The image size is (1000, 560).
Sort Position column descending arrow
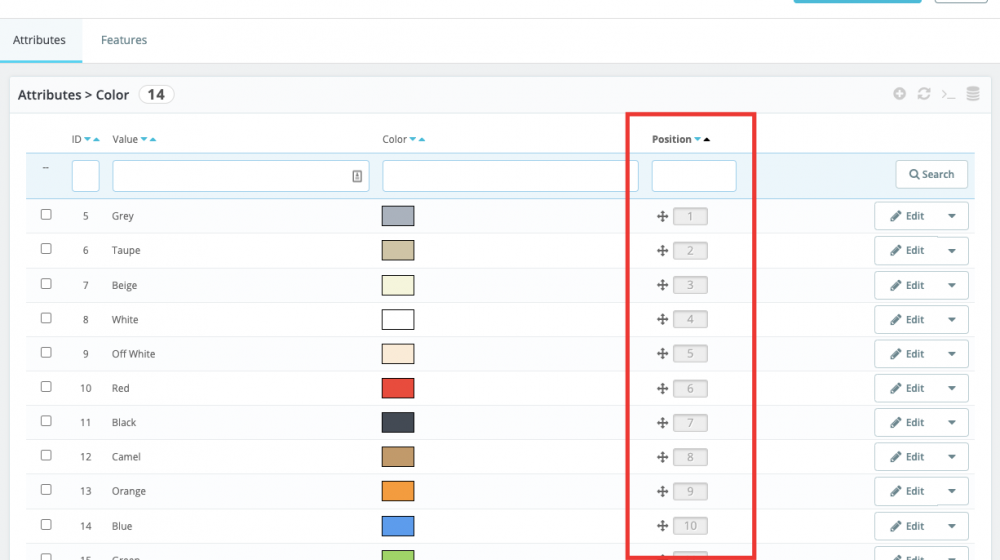click(697, 139)
